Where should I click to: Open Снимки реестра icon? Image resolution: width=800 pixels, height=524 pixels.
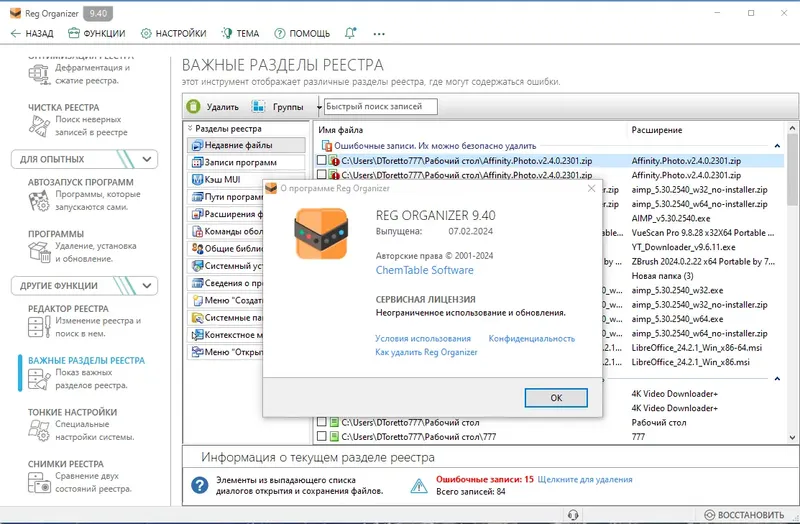click(39, 482)
